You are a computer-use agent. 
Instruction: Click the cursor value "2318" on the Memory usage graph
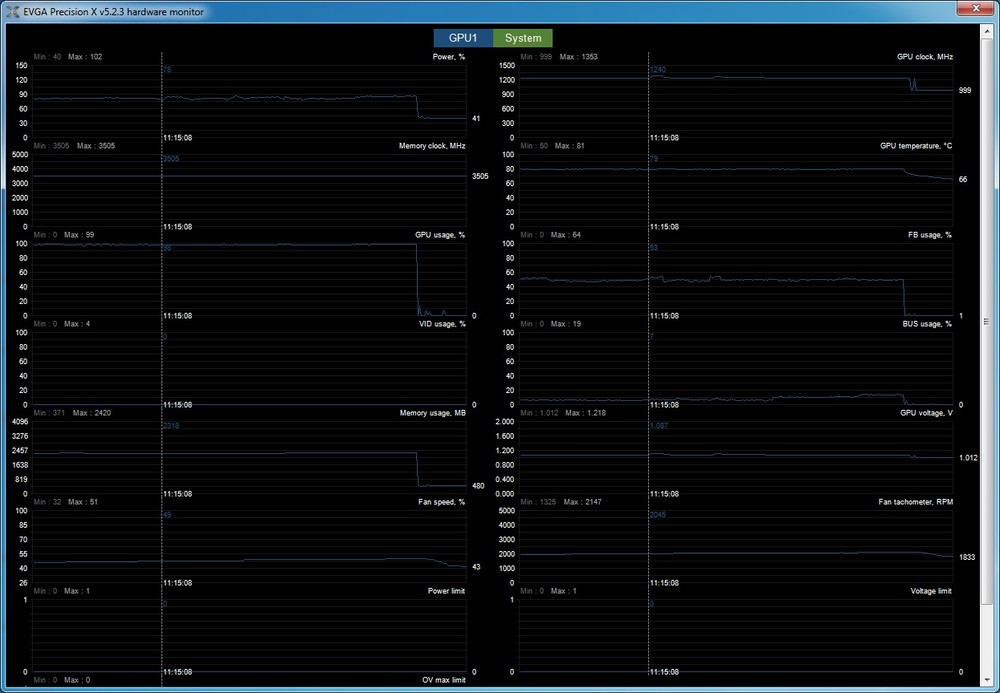click(x=171, y=426)
